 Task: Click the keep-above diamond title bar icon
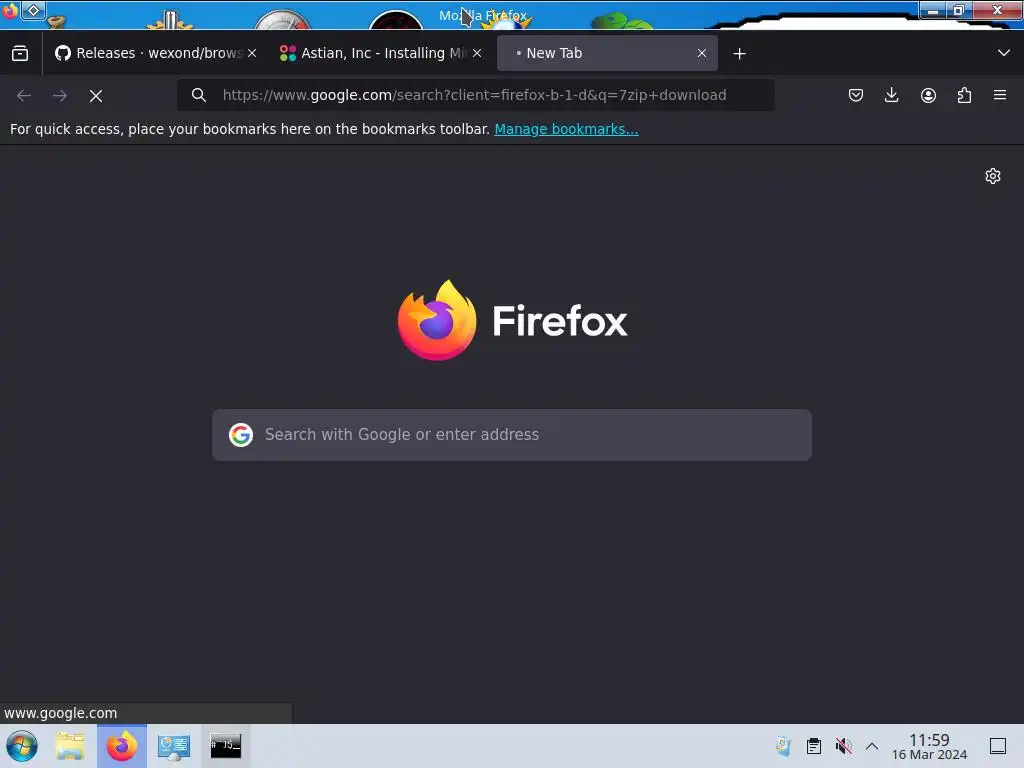tap(33, 10)
